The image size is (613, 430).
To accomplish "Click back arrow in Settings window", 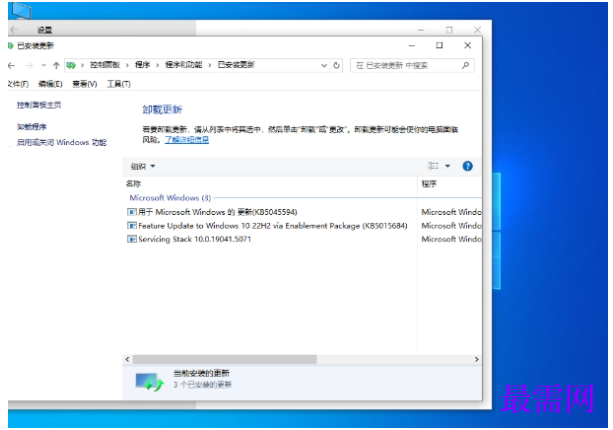I will point(14,30).
